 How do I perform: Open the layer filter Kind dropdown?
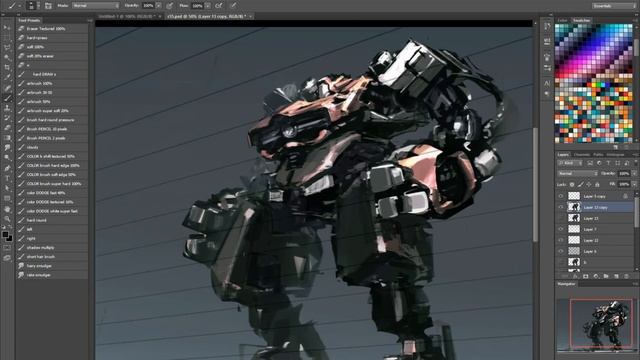tap(570, 163)
